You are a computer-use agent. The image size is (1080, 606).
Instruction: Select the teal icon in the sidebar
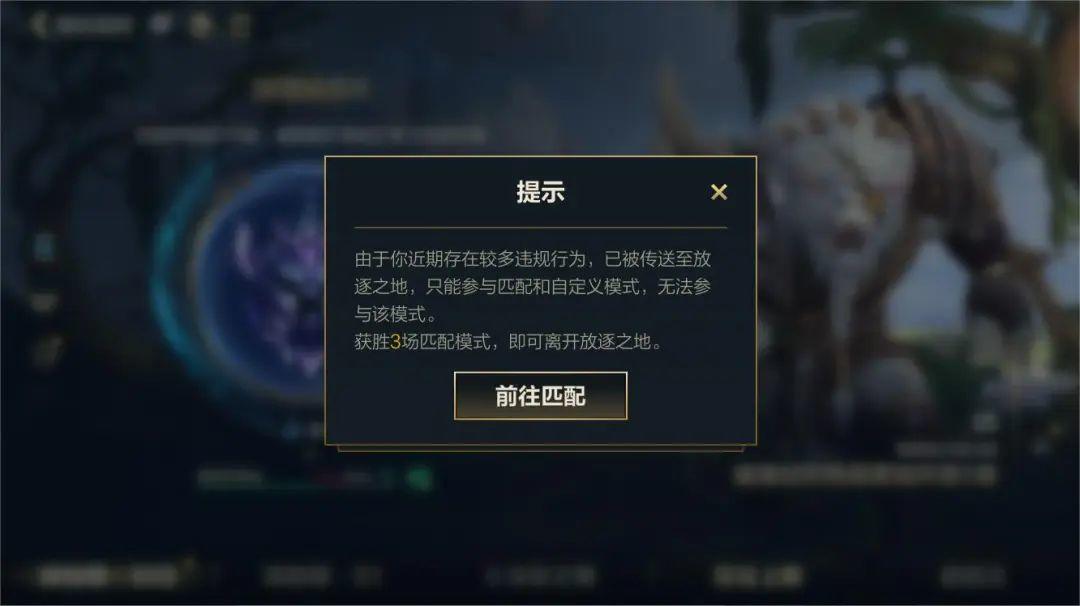tap(43, 248)
